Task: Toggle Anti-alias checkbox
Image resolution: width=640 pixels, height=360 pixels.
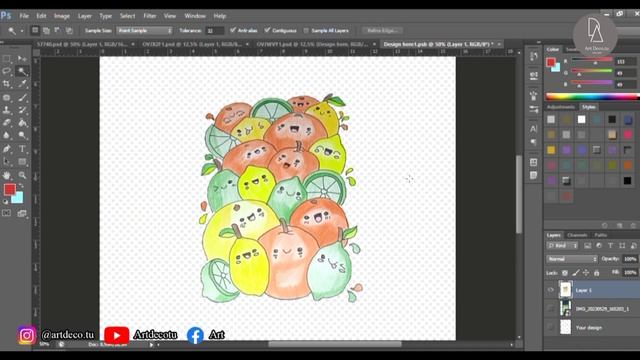Action: (x=233, y=30)
